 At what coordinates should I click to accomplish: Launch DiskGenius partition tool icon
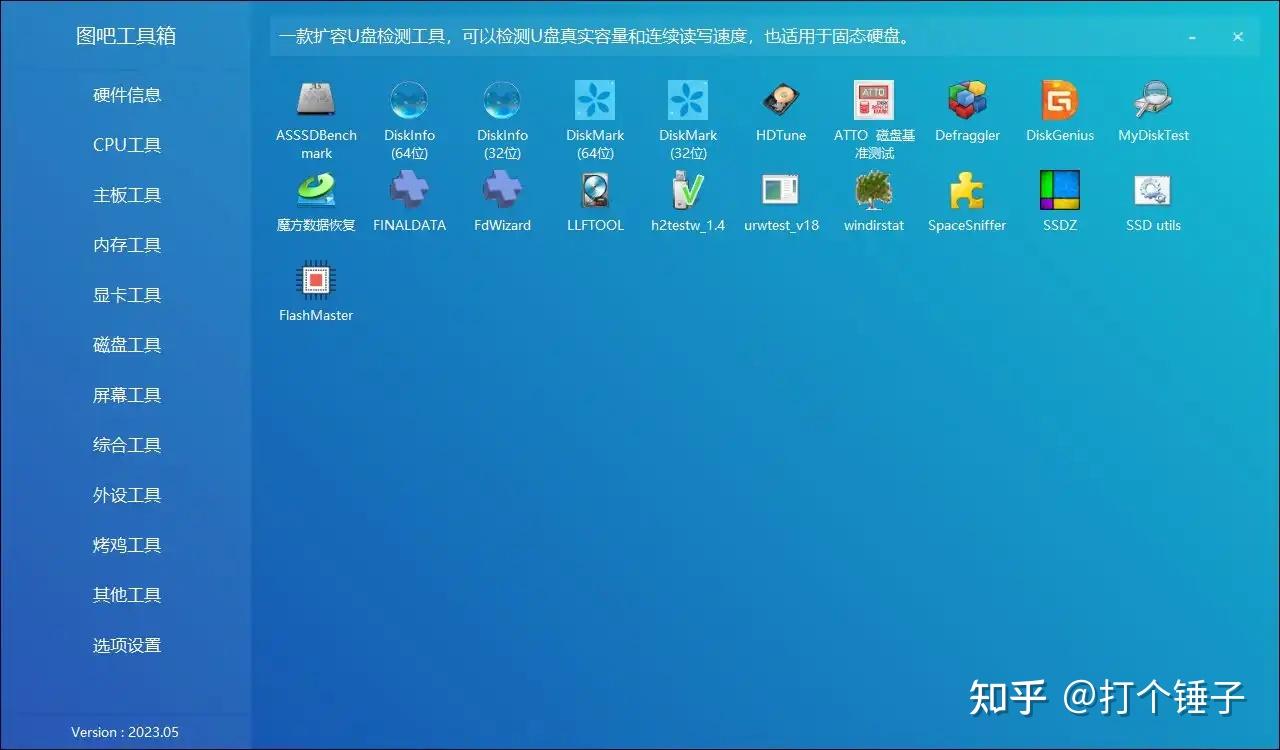tap(1060, 100)
